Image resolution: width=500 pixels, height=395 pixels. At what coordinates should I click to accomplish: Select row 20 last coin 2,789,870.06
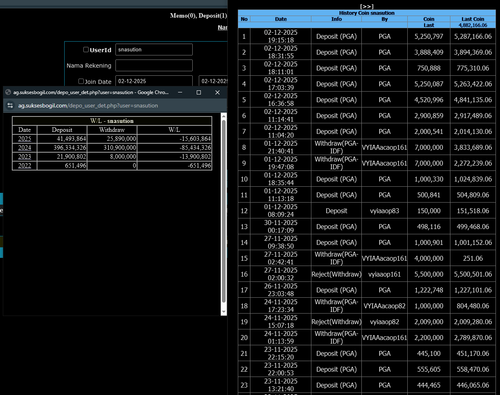(473, 338)
